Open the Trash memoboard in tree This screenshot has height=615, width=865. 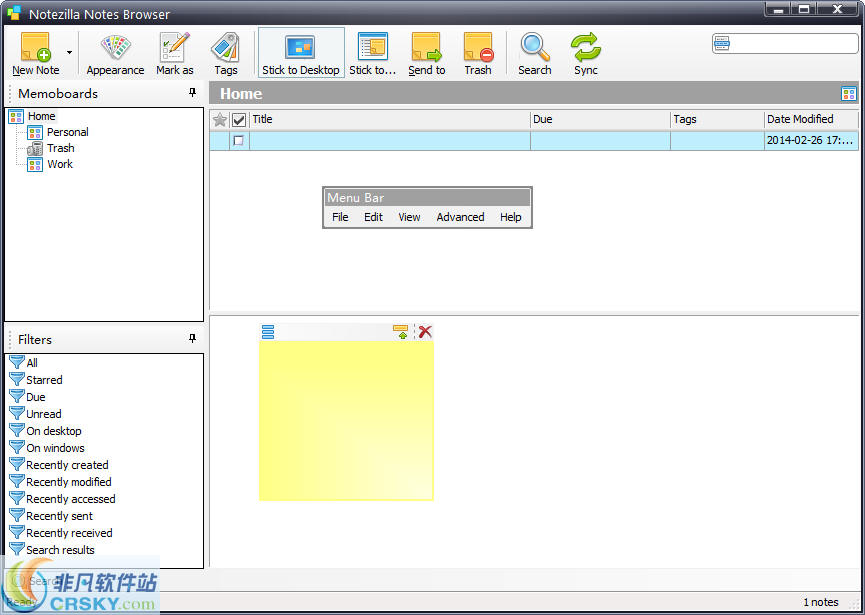[61, 148]
